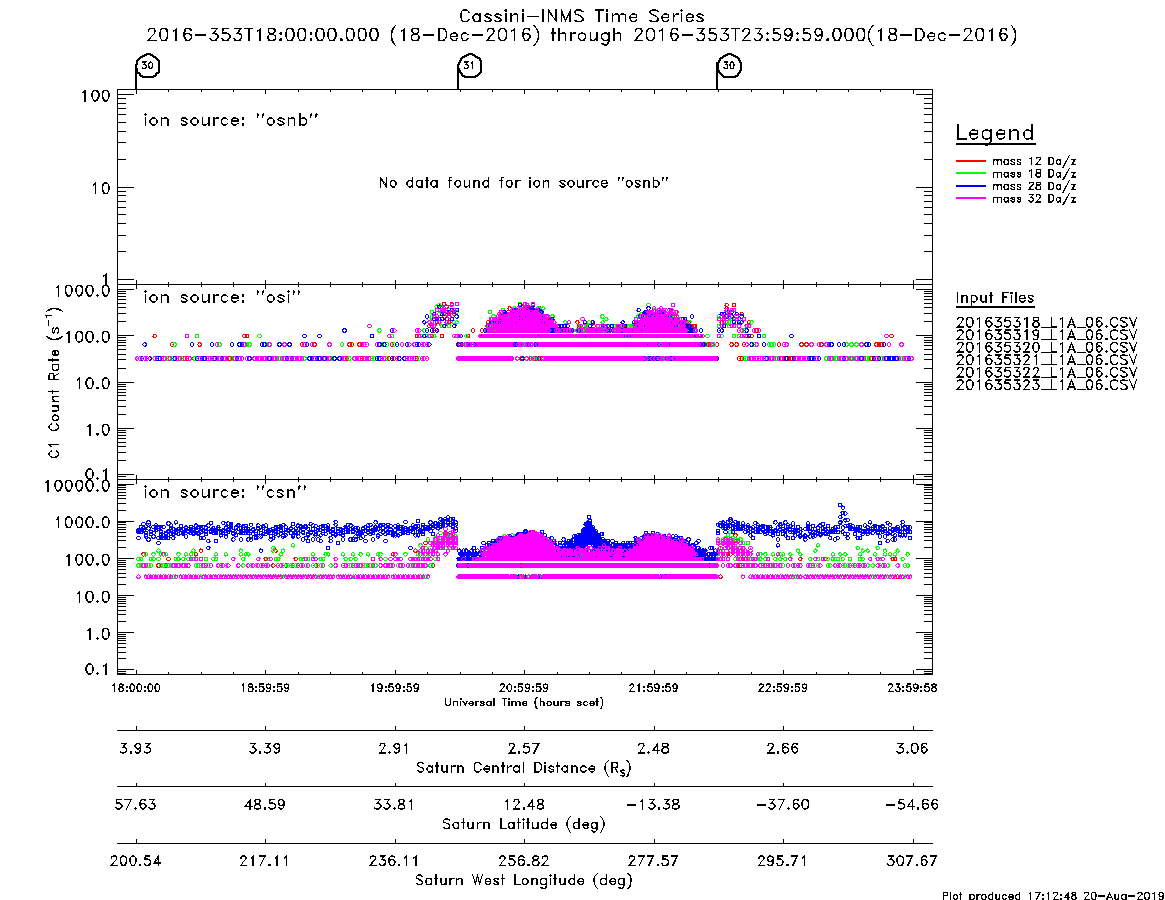Click the red mass 12 Da/z legend line
Image resolution: width=1165 pixels, height=900 pixels.
pyautogui.click(x=970, y=161)
